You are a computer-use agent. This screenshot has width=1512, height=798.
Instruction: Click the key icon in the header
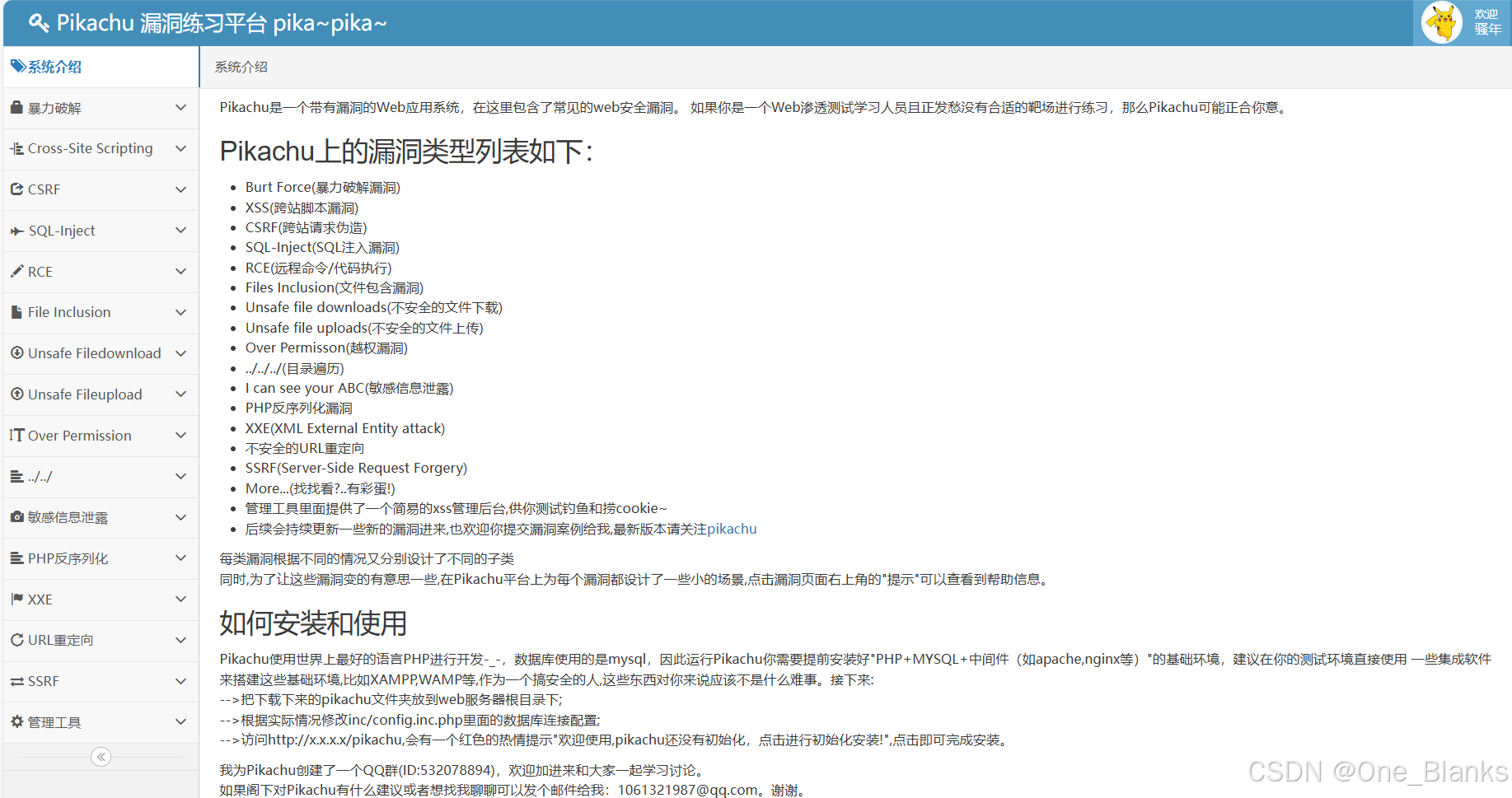coord(39,23)
